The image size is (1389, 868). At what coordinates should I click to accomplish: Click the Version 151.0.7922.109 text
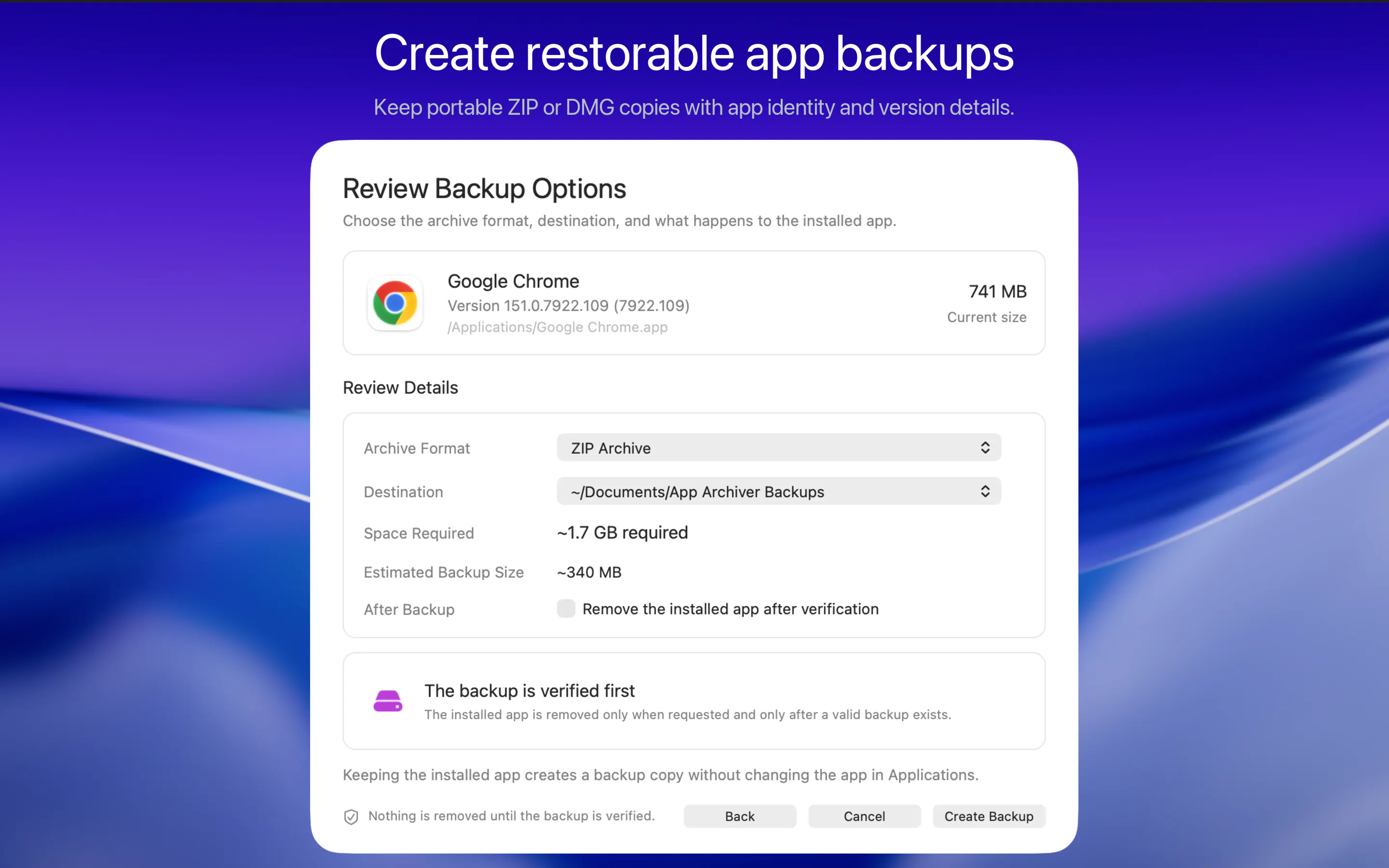568,305
